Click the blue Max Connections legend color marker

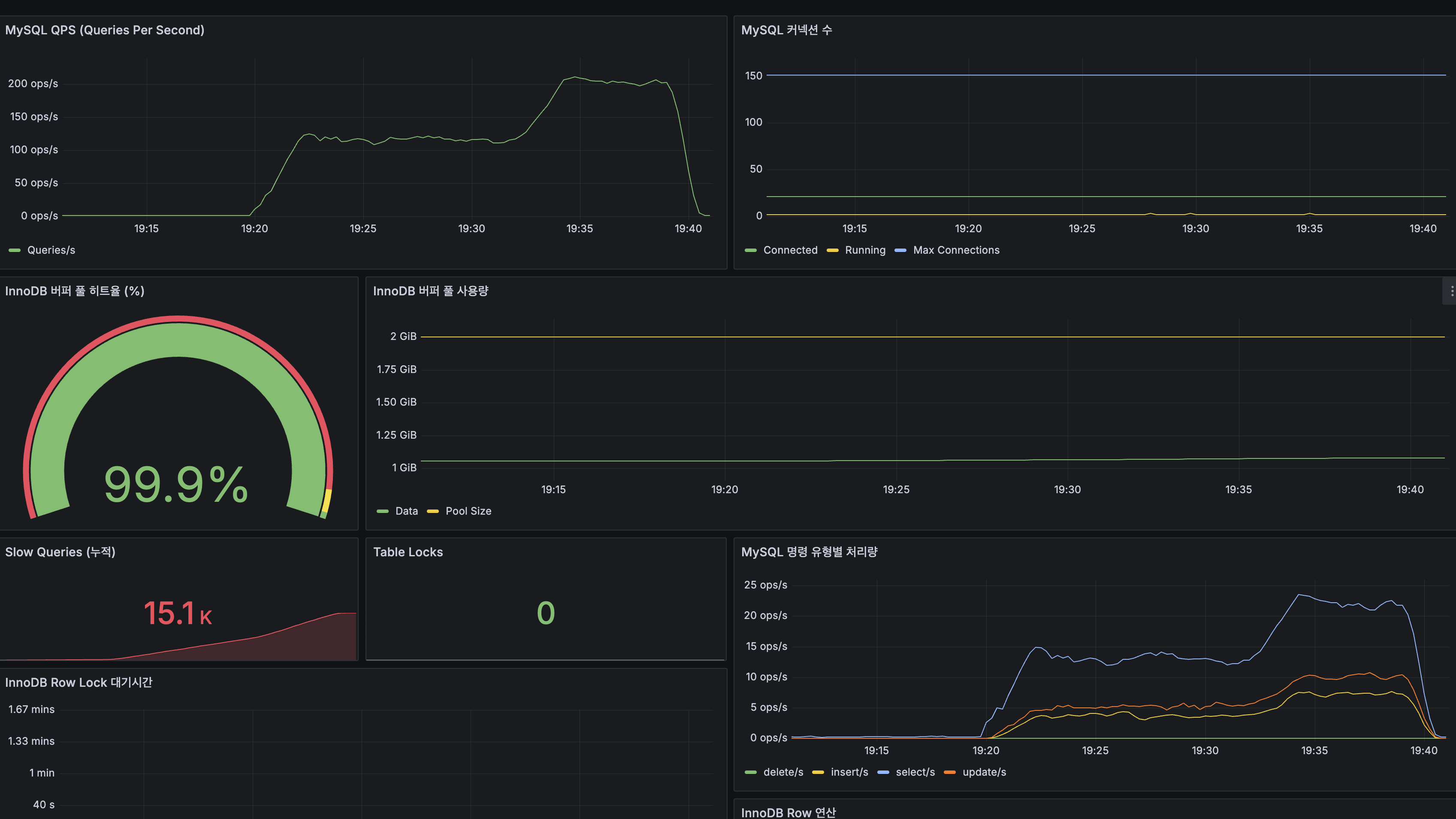pyautogui.click(x=900, y=250)
